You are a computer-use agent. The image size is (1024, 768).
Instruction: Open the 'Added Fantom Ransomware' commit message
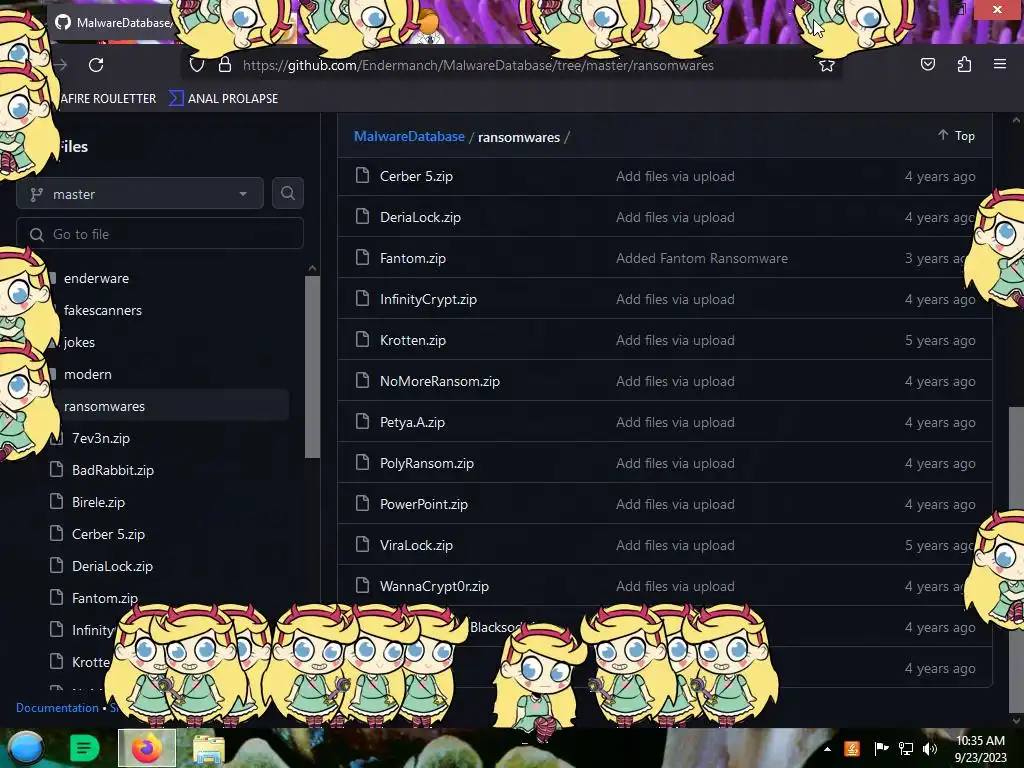pyautogui.click(x=702, y=258)
